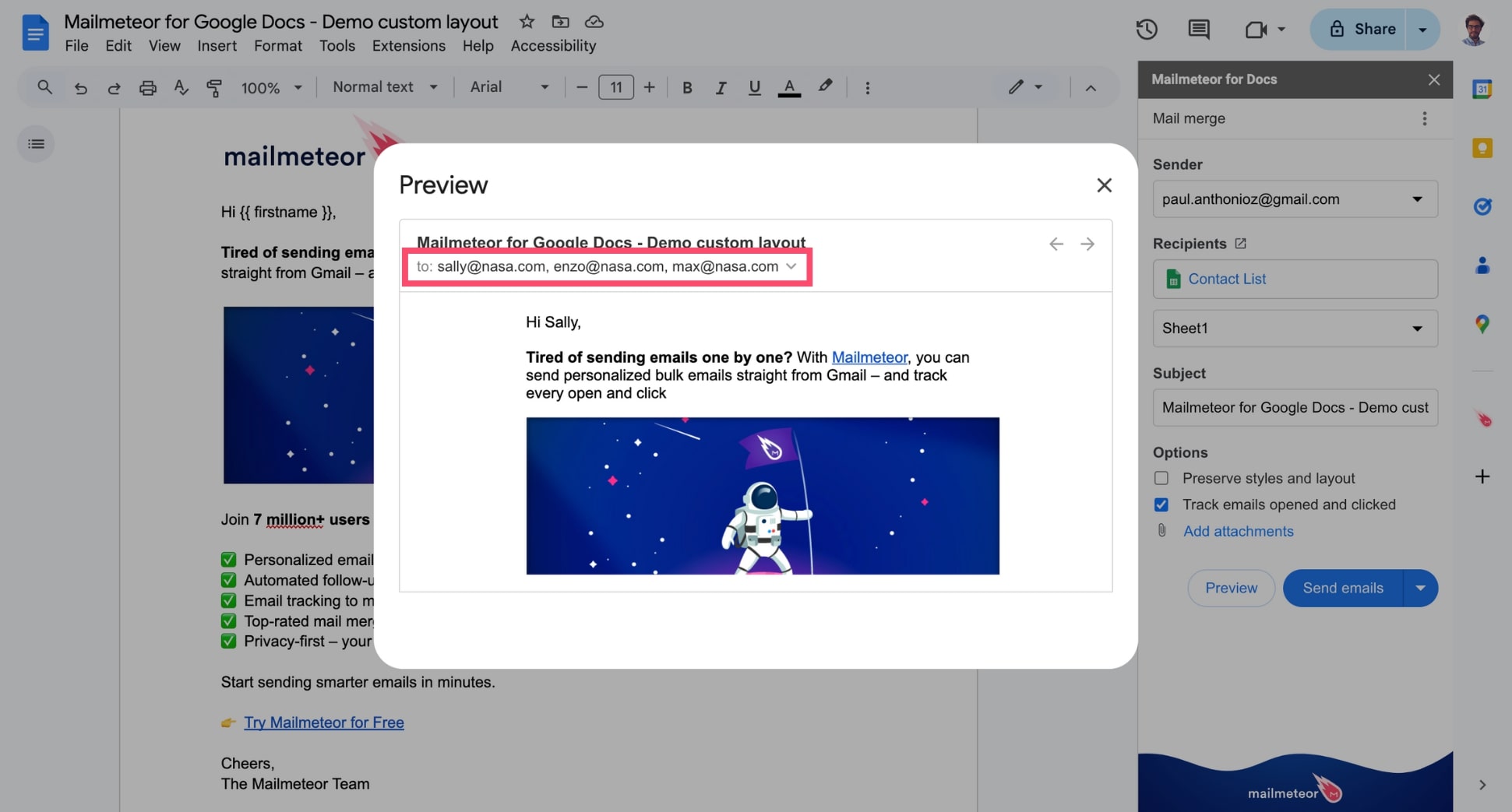Click the Preview button in sidebar
1512x812 pixels.
[x=1231, y=588]
